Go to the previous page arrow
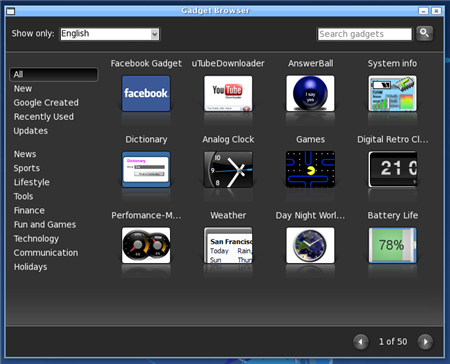 coord(361,342)
